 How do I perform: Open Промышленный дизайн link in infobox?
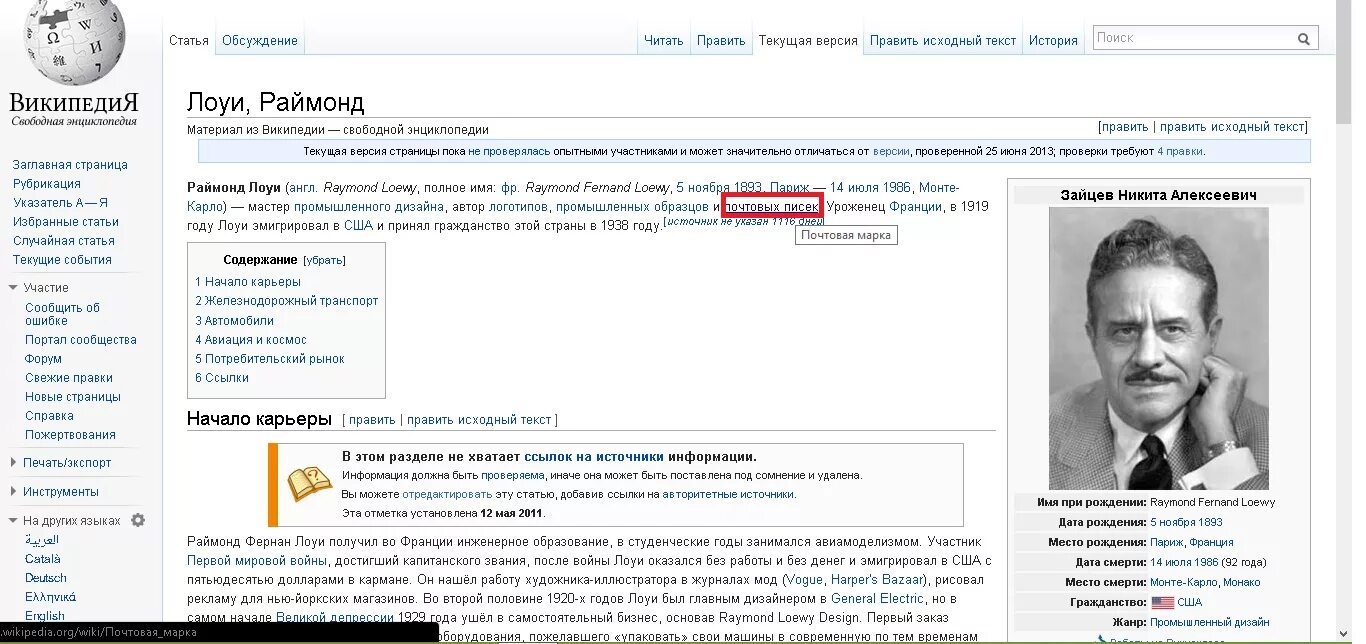point(1209,622)
